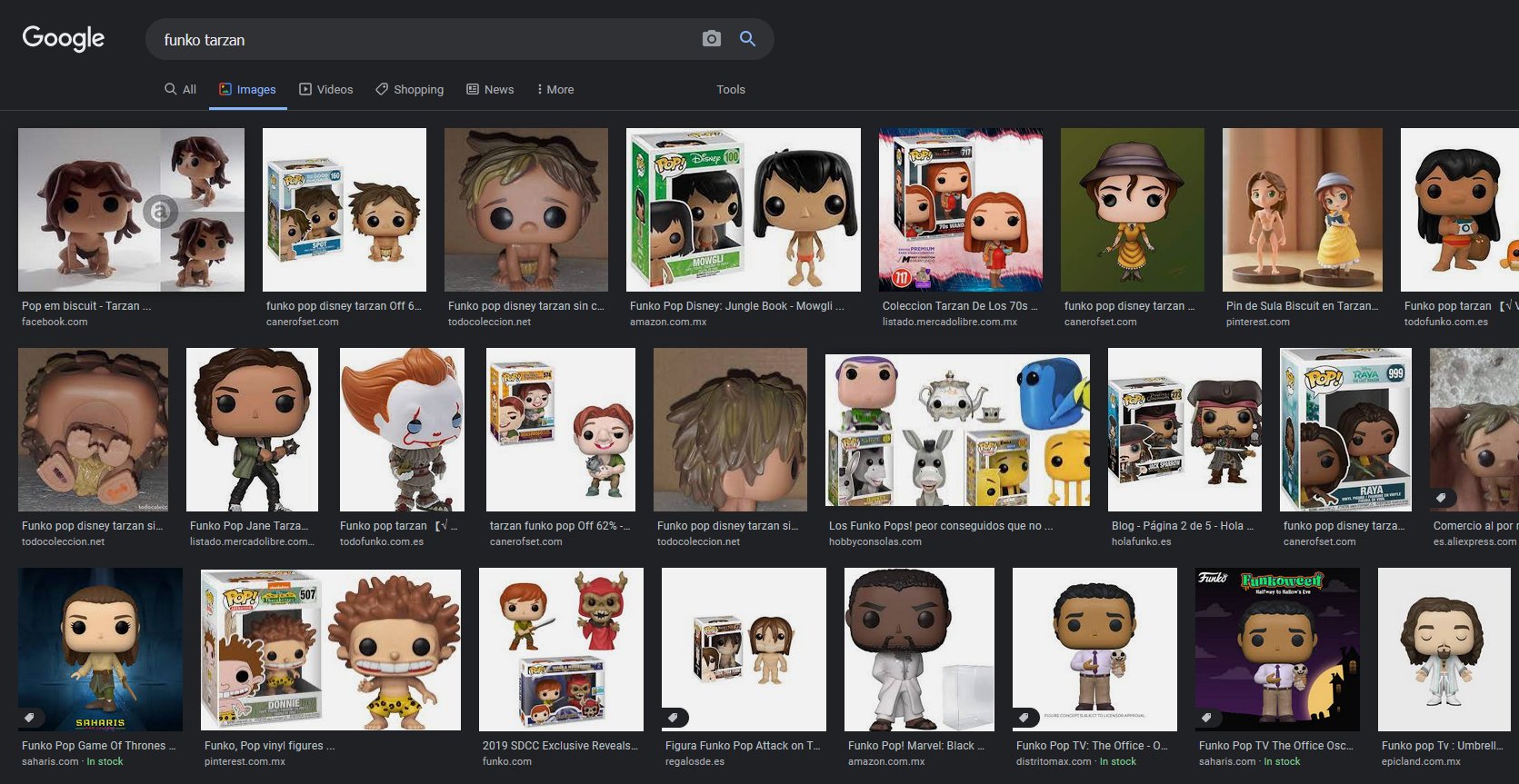Select the Images tab
The height and width of the screenshot is (784, 1519).
click(247, 89)
